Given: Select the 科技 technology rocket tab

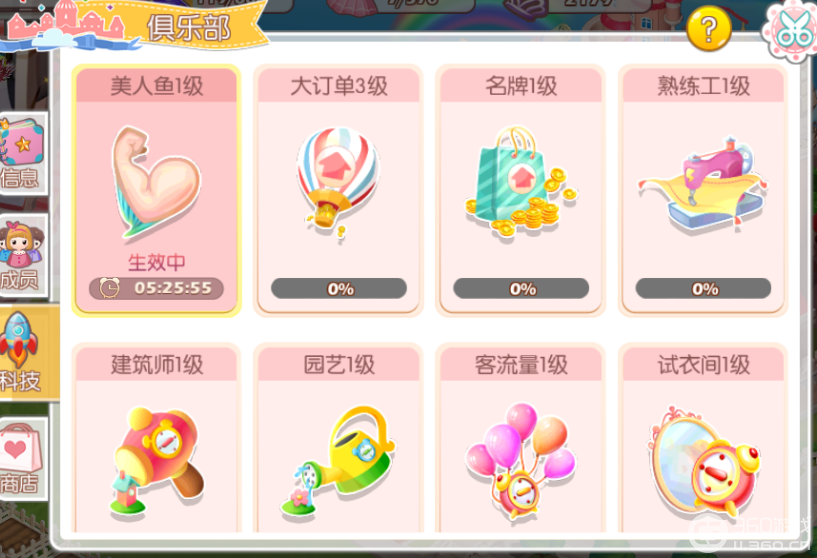Looking at the screenshot, I should coord(26,353).
